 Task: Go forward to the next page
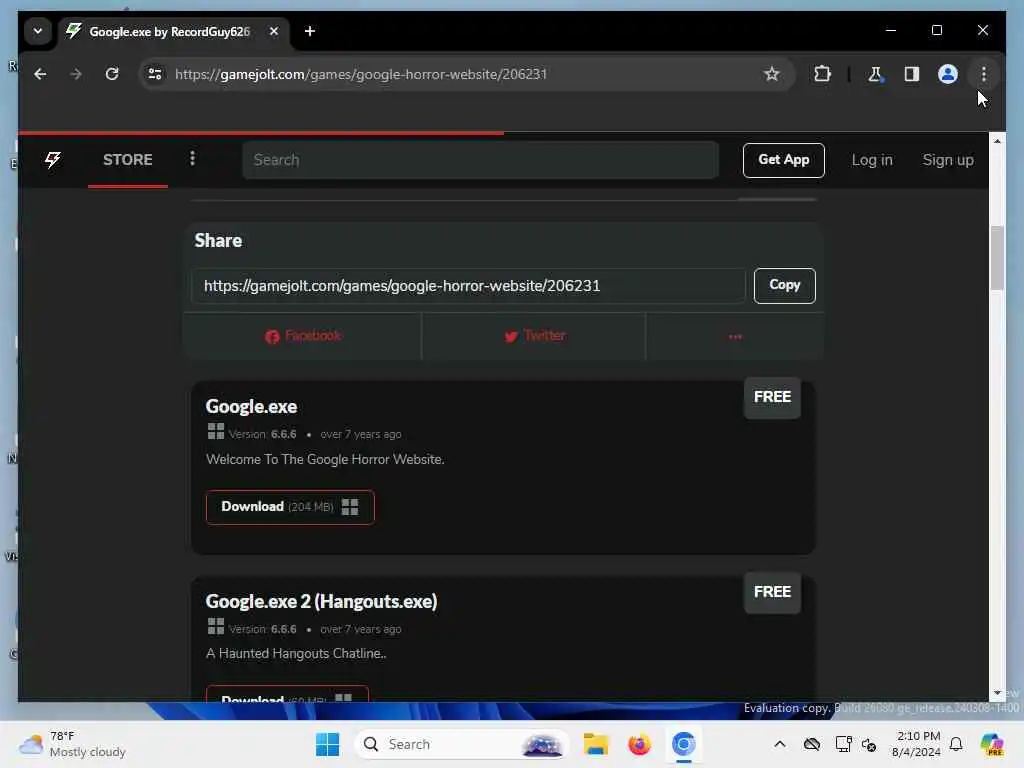76,74
